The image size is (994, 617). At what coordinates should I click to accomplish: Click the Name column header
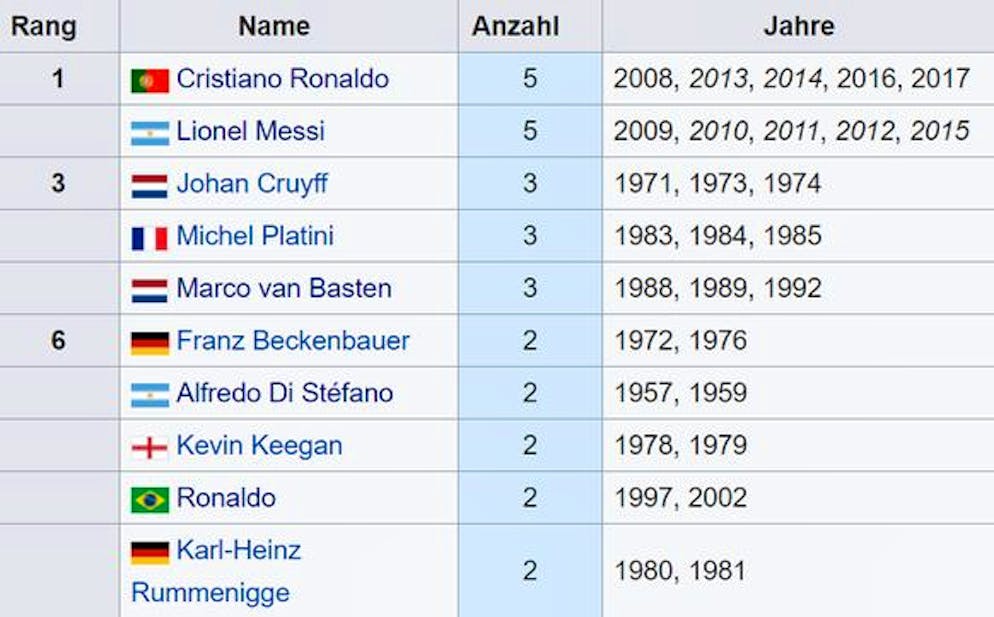(x=274, y=26)
